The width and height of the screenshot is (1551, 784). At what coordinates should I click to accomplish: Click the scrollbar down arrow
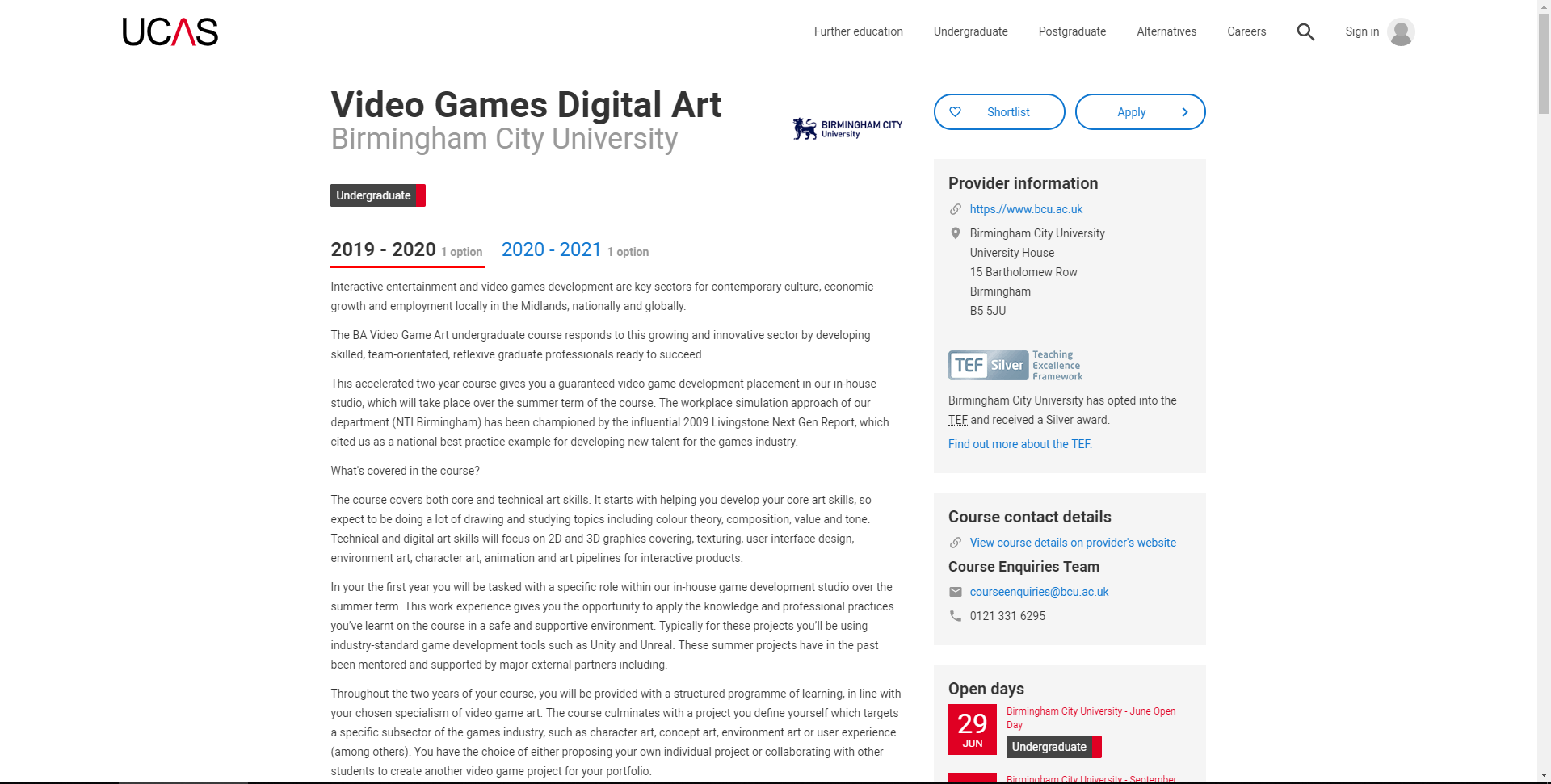pos(1544,776)
